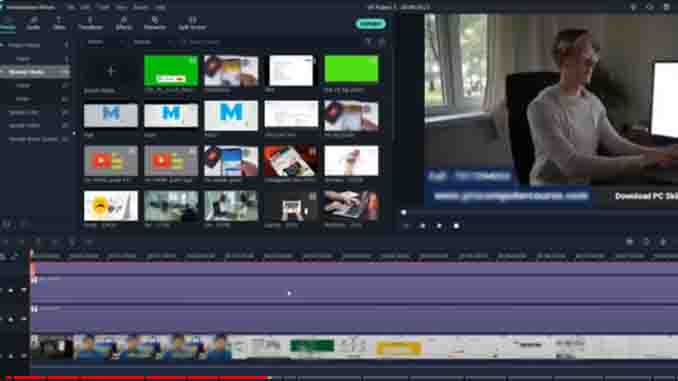Click the teal Export button
The width and height of the screenshot is (678, 381).
371,24
